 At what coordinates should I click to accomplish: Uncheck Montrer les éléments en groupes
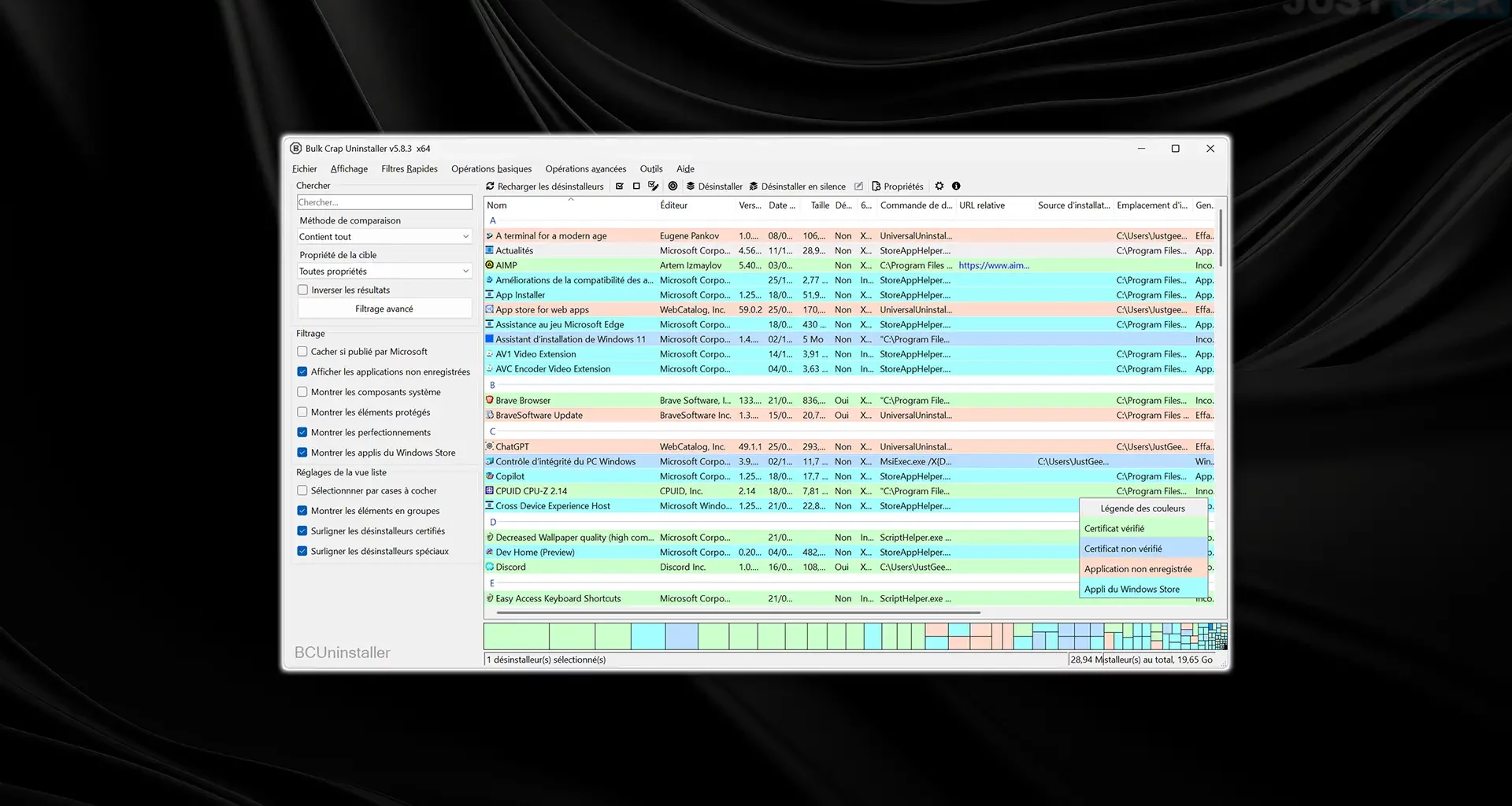pos(302,511)
